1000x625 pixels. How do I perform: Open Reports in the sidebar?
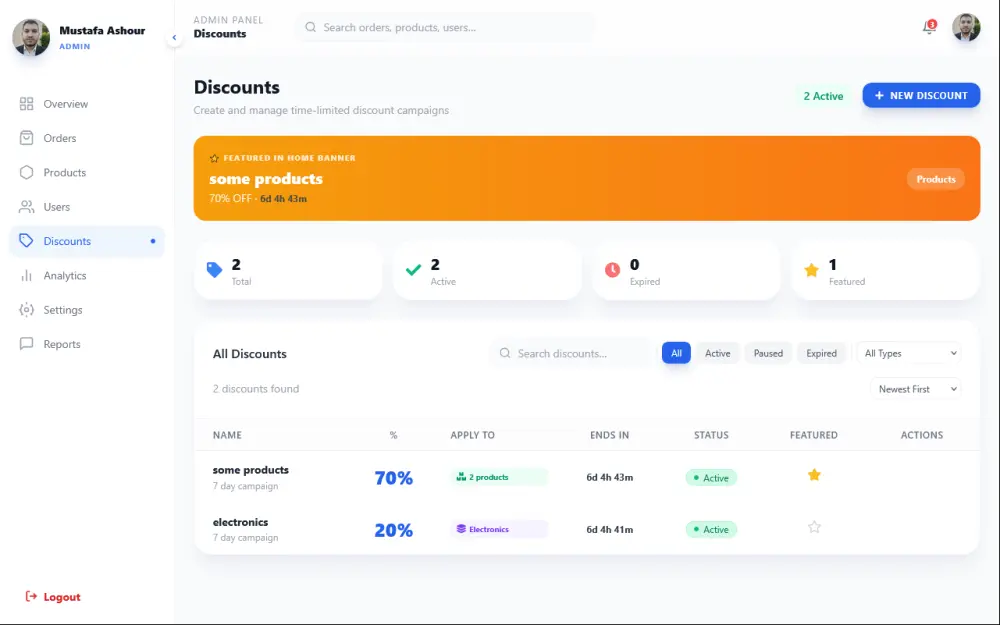pos(87,344)
